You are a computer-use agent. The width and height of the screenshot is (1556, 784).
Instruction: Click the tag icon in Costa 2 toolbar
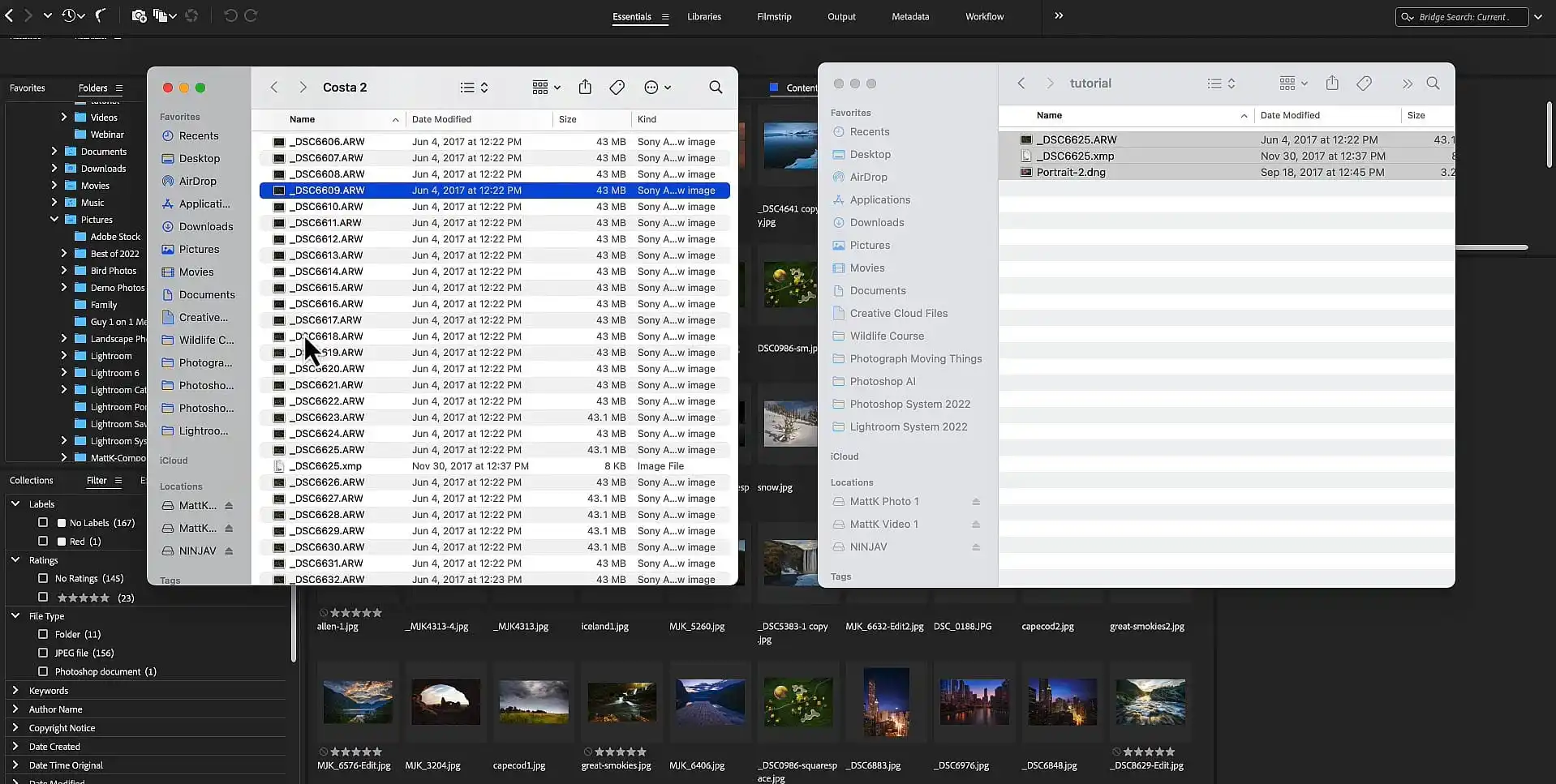pos(617,88)
